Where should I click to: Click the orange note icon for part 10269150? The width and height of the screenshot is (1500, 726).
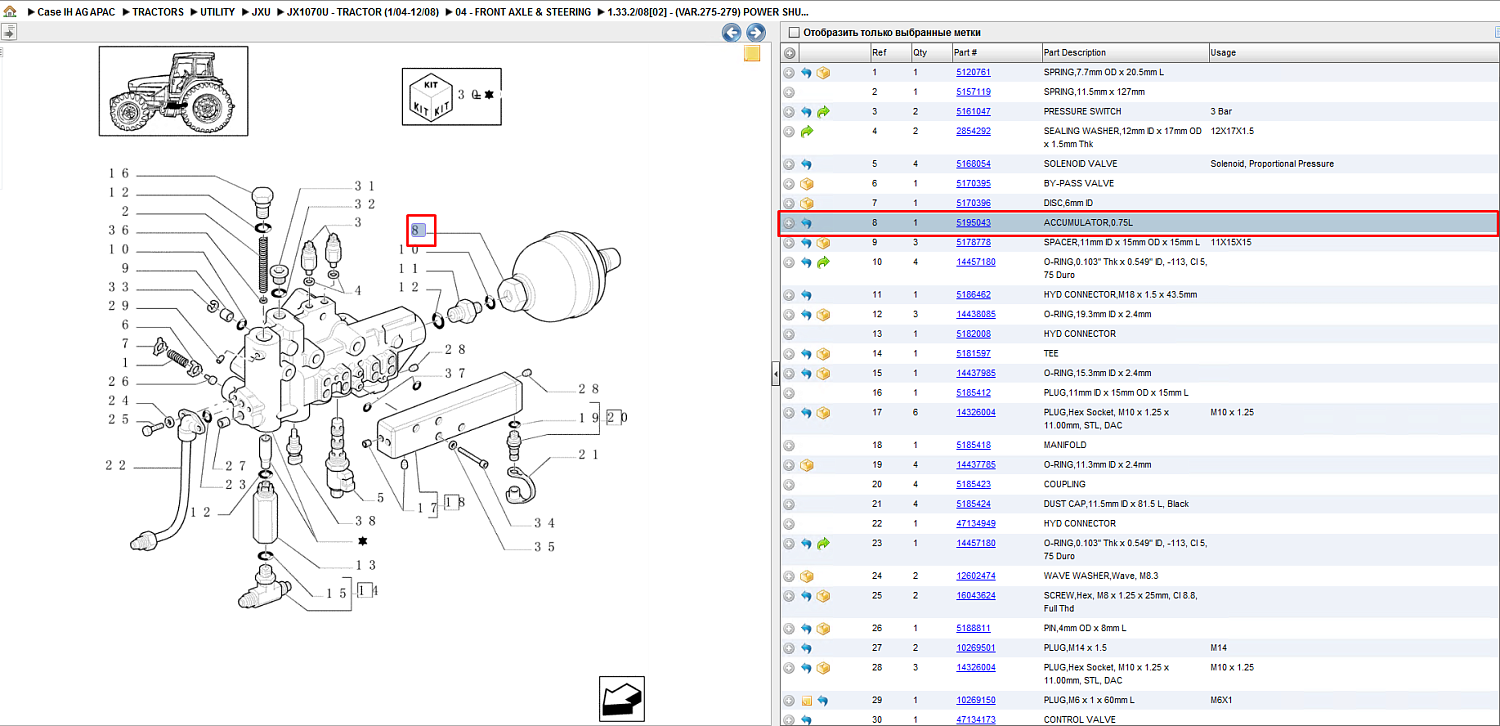pos(806,700)
